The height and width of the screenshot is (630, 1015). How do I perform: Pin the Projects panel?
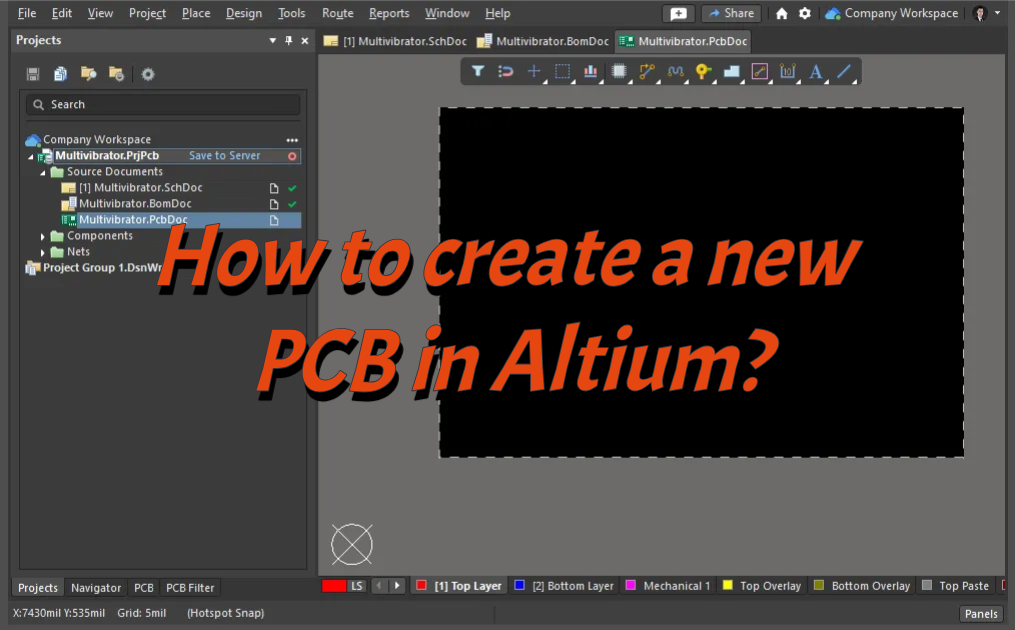point(289,41)
